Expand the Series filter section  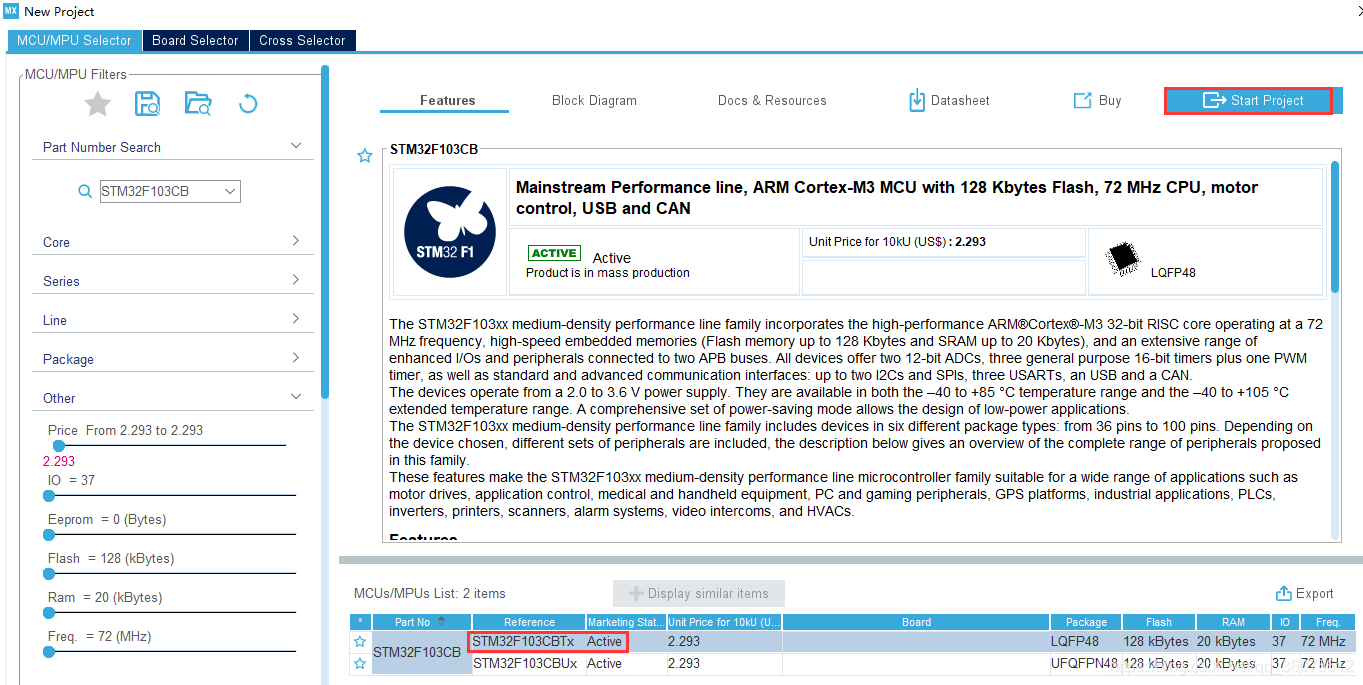click(x=296, y=280)
